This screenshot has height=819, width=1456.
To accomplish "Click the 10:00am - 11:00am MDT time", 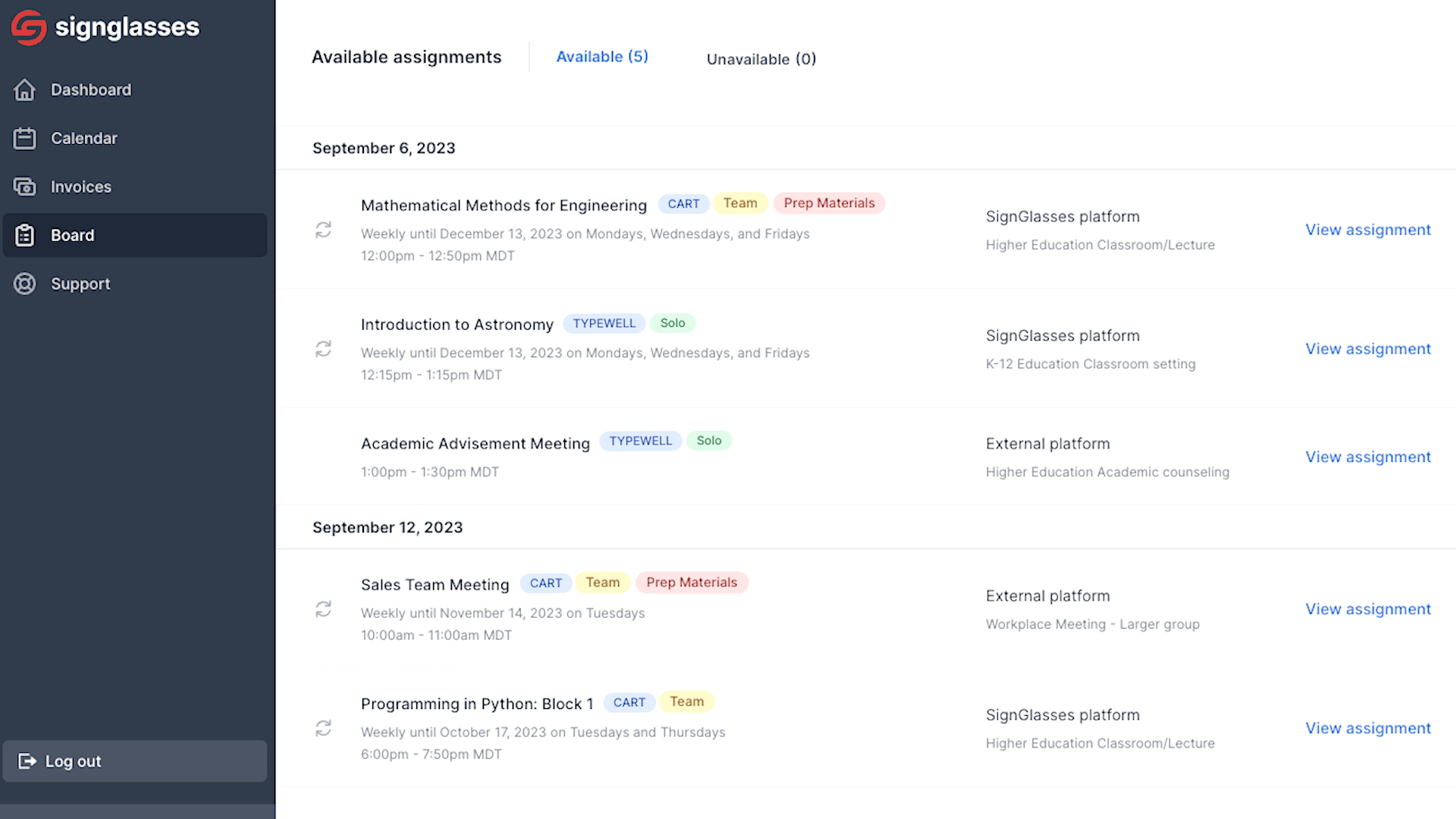I will (x=436, y=635).
